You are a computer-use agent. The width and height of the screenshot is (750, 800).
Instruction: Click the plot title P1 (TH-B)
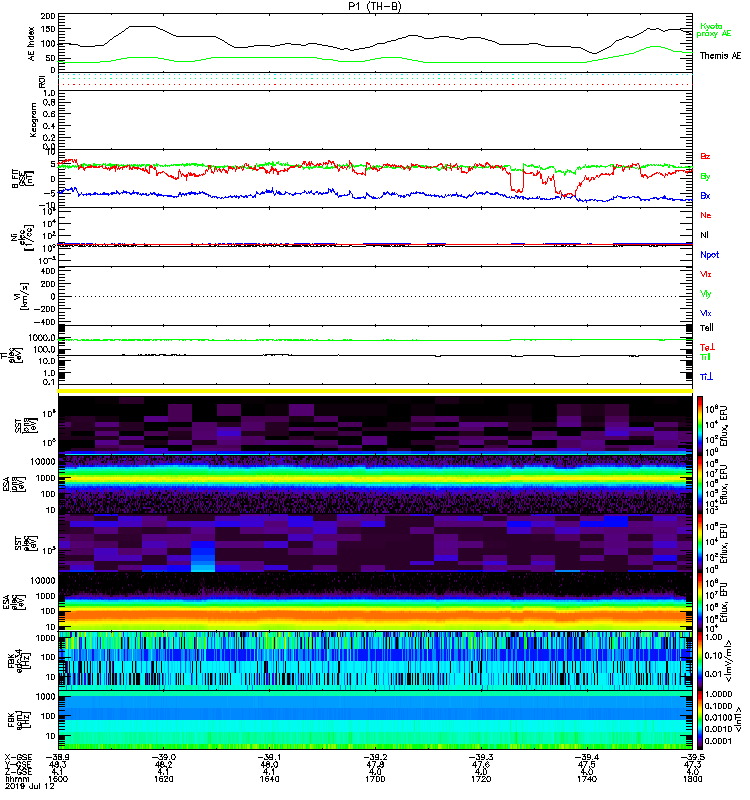(374, 6)
